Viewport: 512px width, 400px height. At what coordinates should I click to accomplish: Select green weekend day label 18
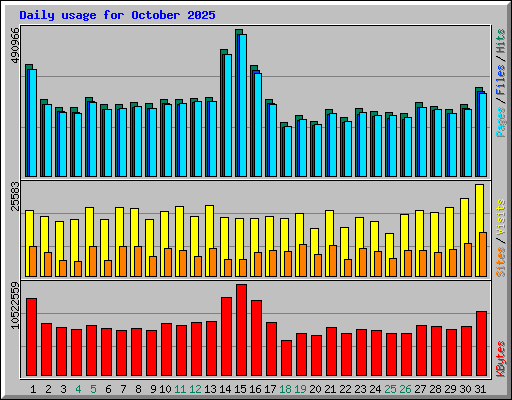(285, 389)
